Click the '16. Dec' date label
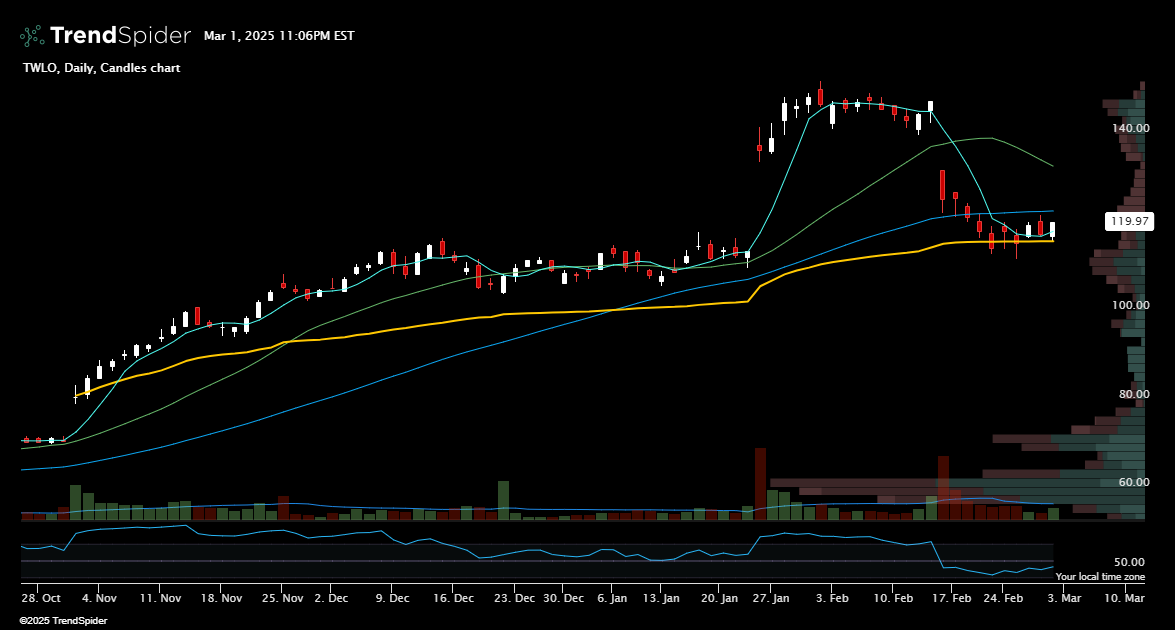 point(453,598)
